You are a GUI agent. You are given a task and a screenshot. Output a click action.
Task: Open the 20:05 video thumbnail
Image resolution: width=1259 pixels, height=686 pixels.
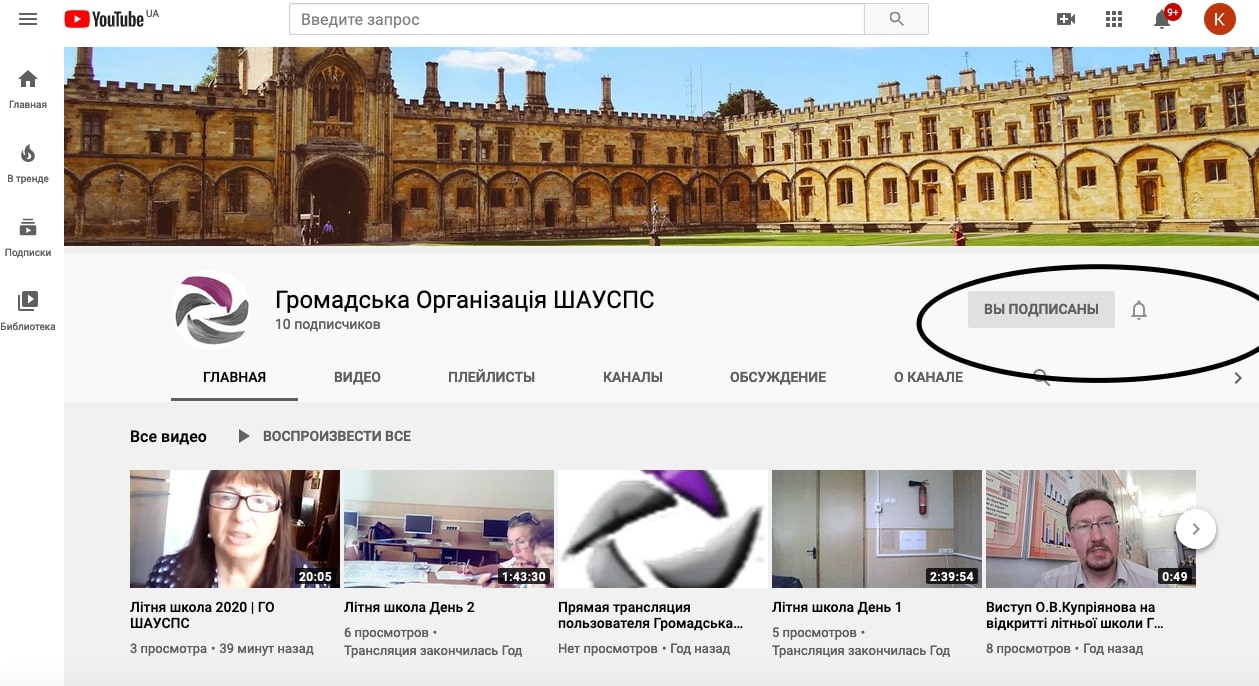click(235, 528)
